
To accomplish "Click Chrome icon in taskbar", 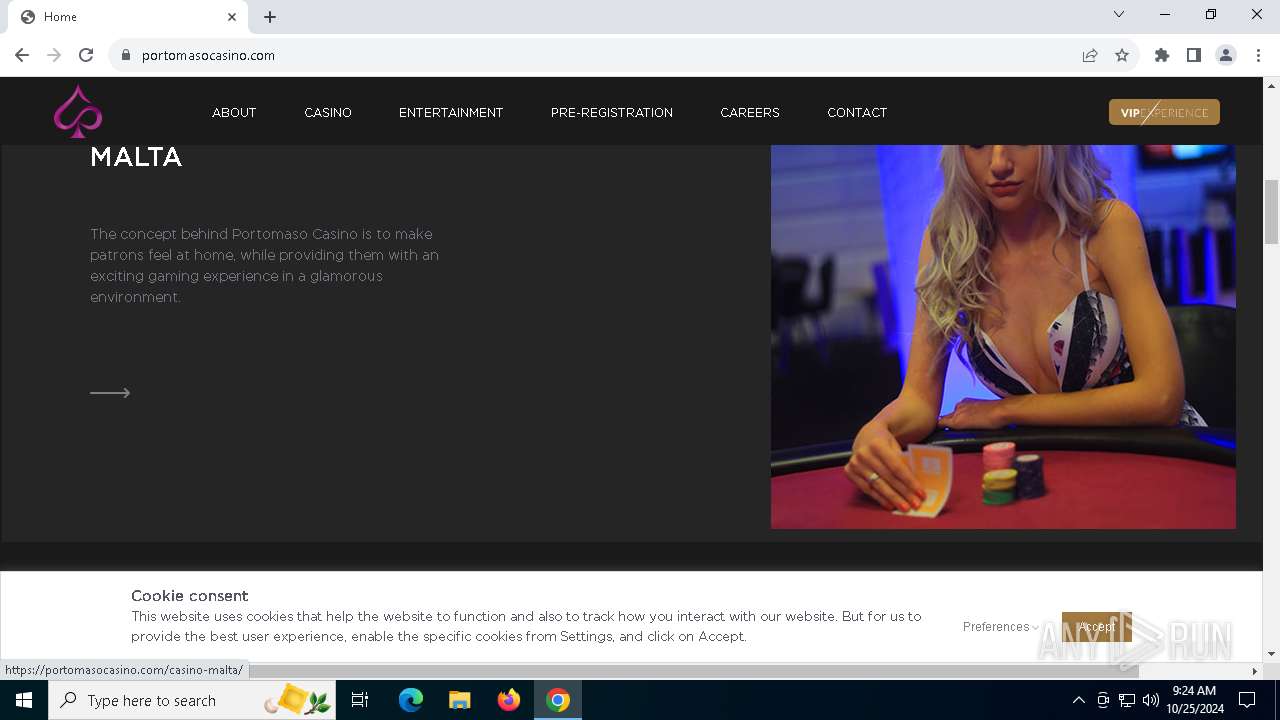I will (558, 700).
